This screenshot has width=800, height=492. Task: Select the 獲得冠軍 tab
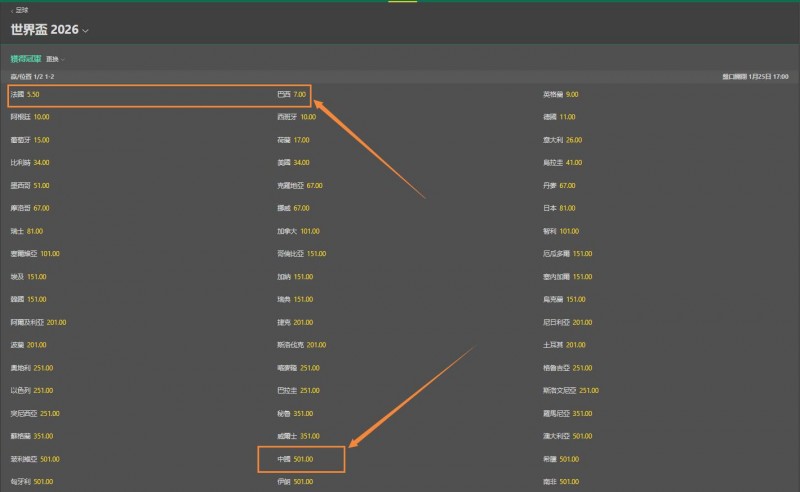[x=26, y=59]
